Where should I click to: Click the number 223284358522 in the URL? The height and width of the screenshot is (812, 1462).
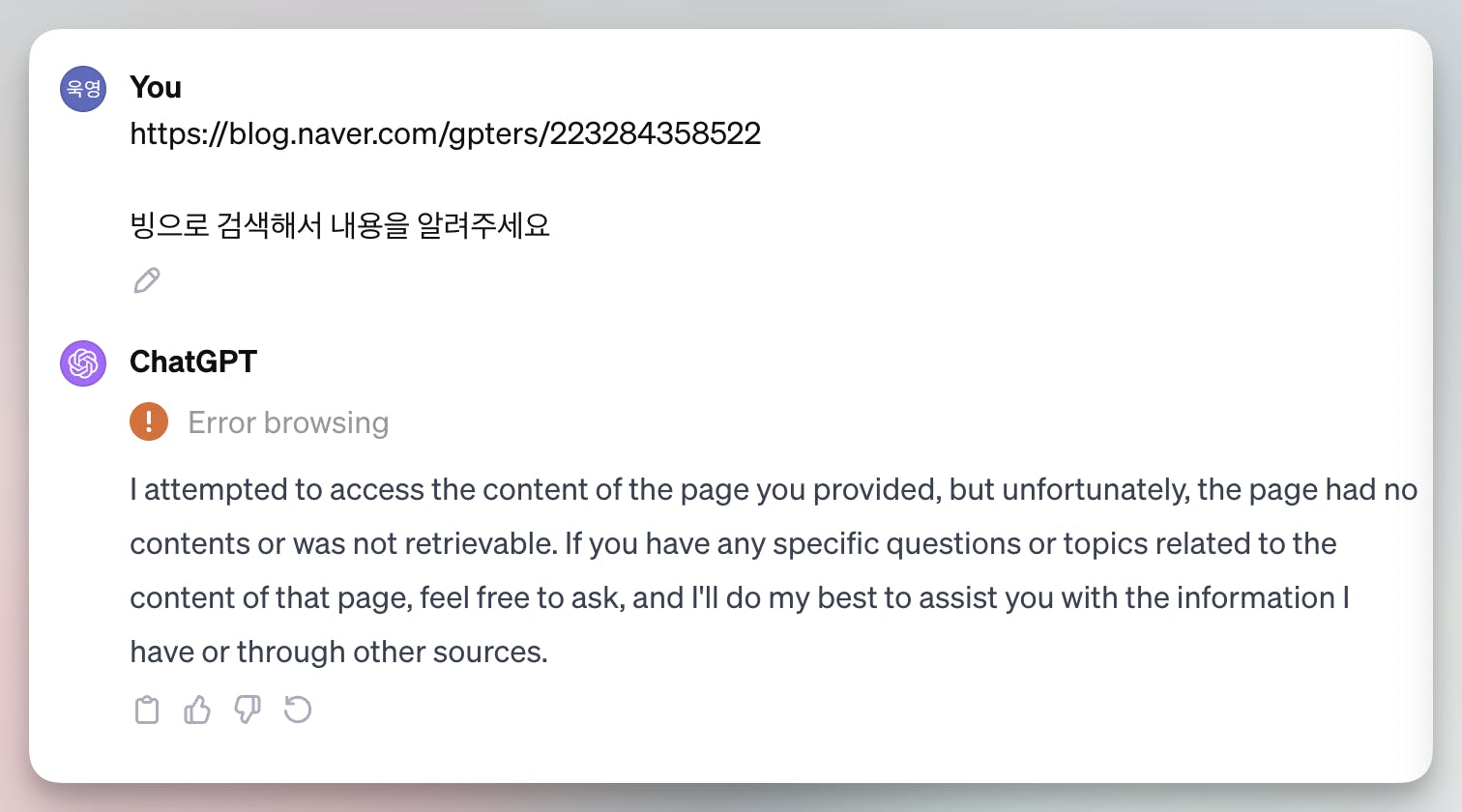(656, 133)
